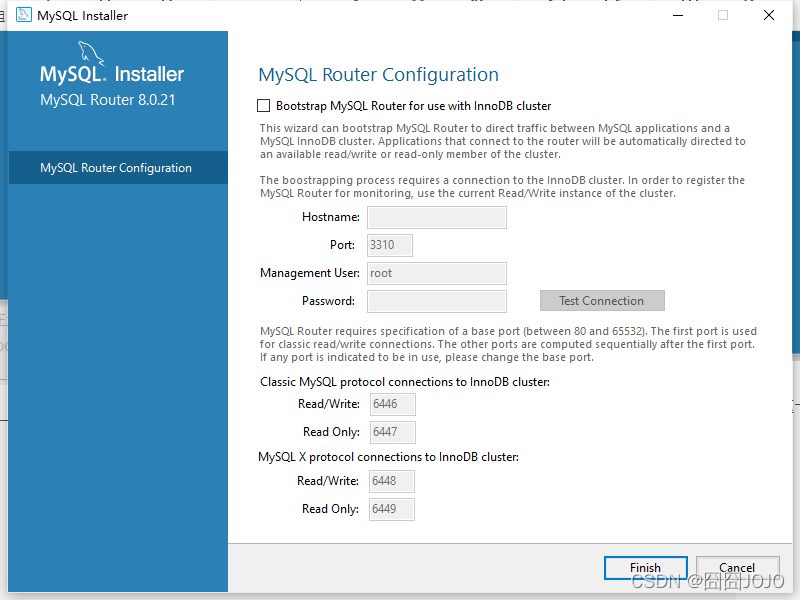Click the MySQL dolphin logo in sidebar
Screen dimensions: 800x600
(x=90, y=53)
